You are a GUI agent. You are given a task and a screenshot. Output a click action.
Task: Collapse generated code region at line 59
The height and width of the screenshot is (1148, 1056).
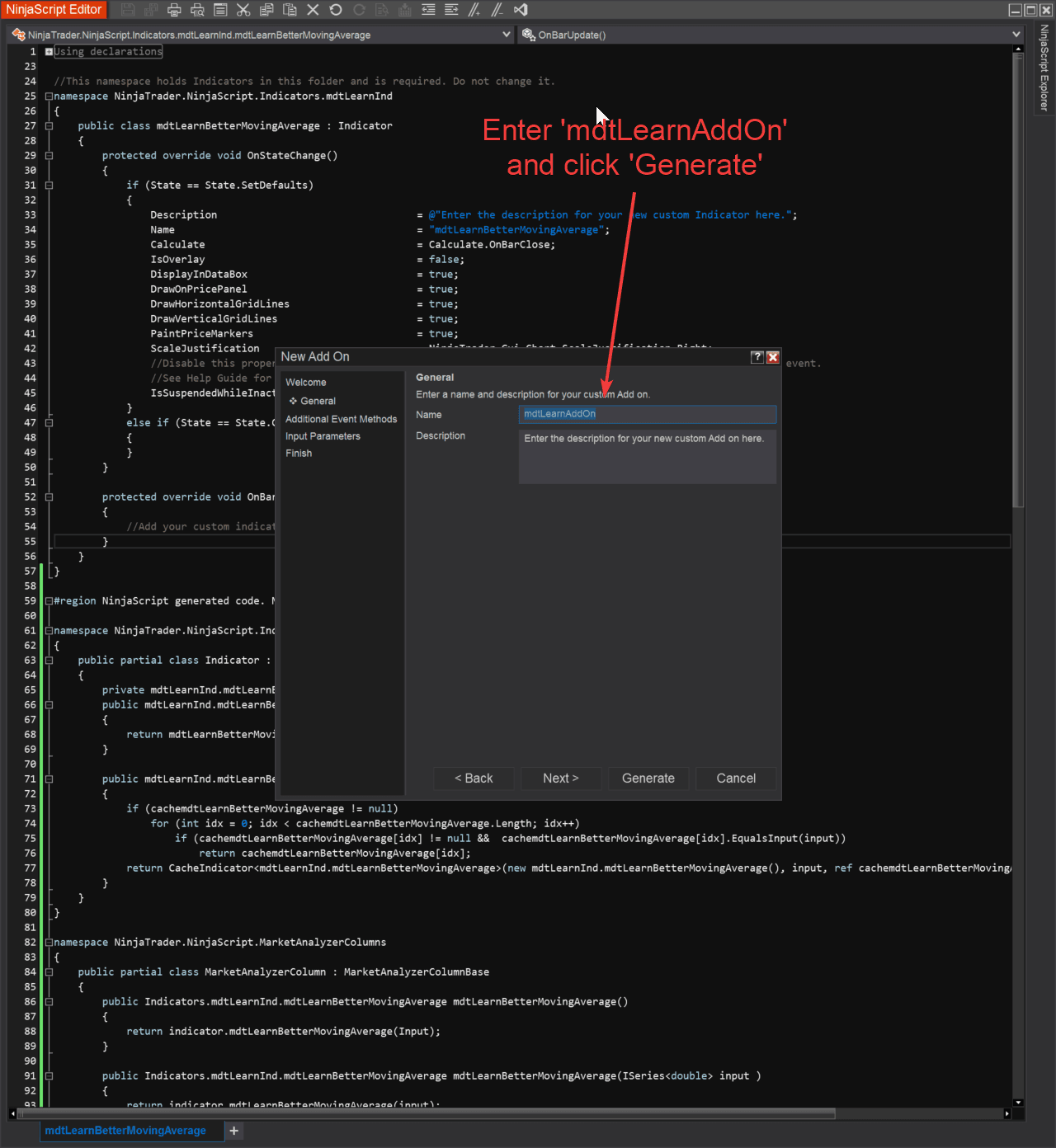[49, 601]
